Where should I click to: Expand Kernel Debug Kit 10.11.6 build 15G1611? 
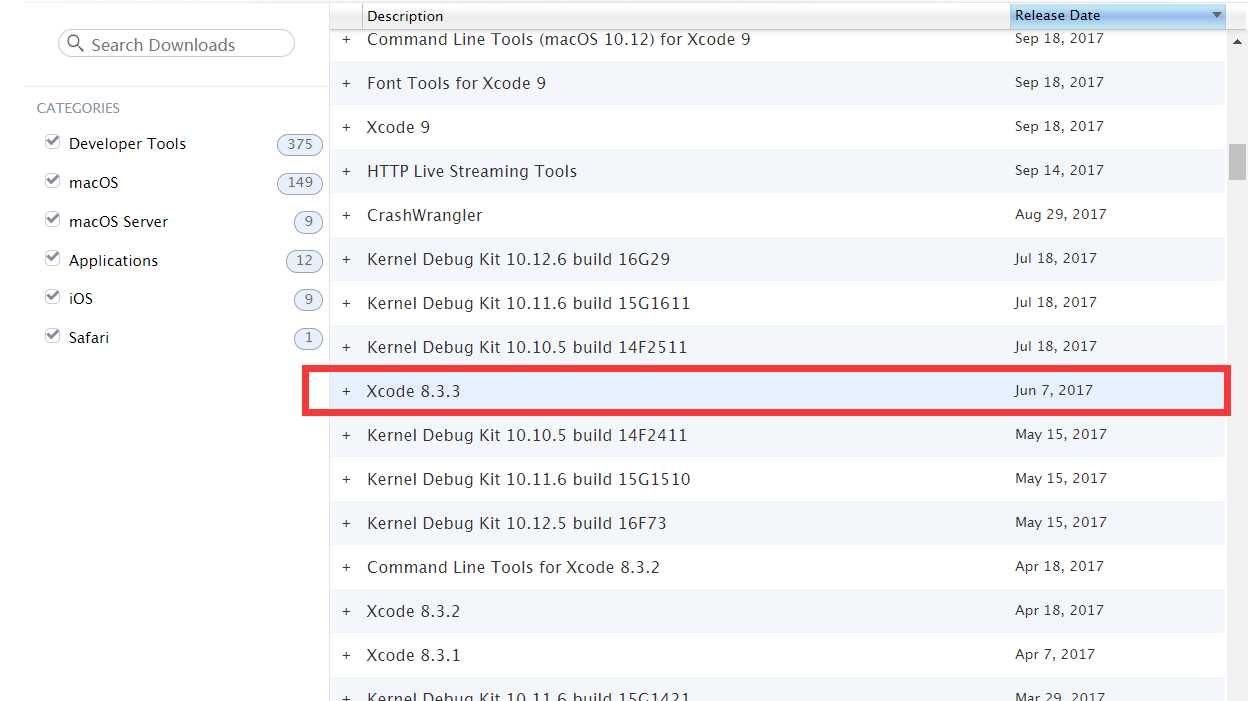pyautogui.click(x=346, y=303)
